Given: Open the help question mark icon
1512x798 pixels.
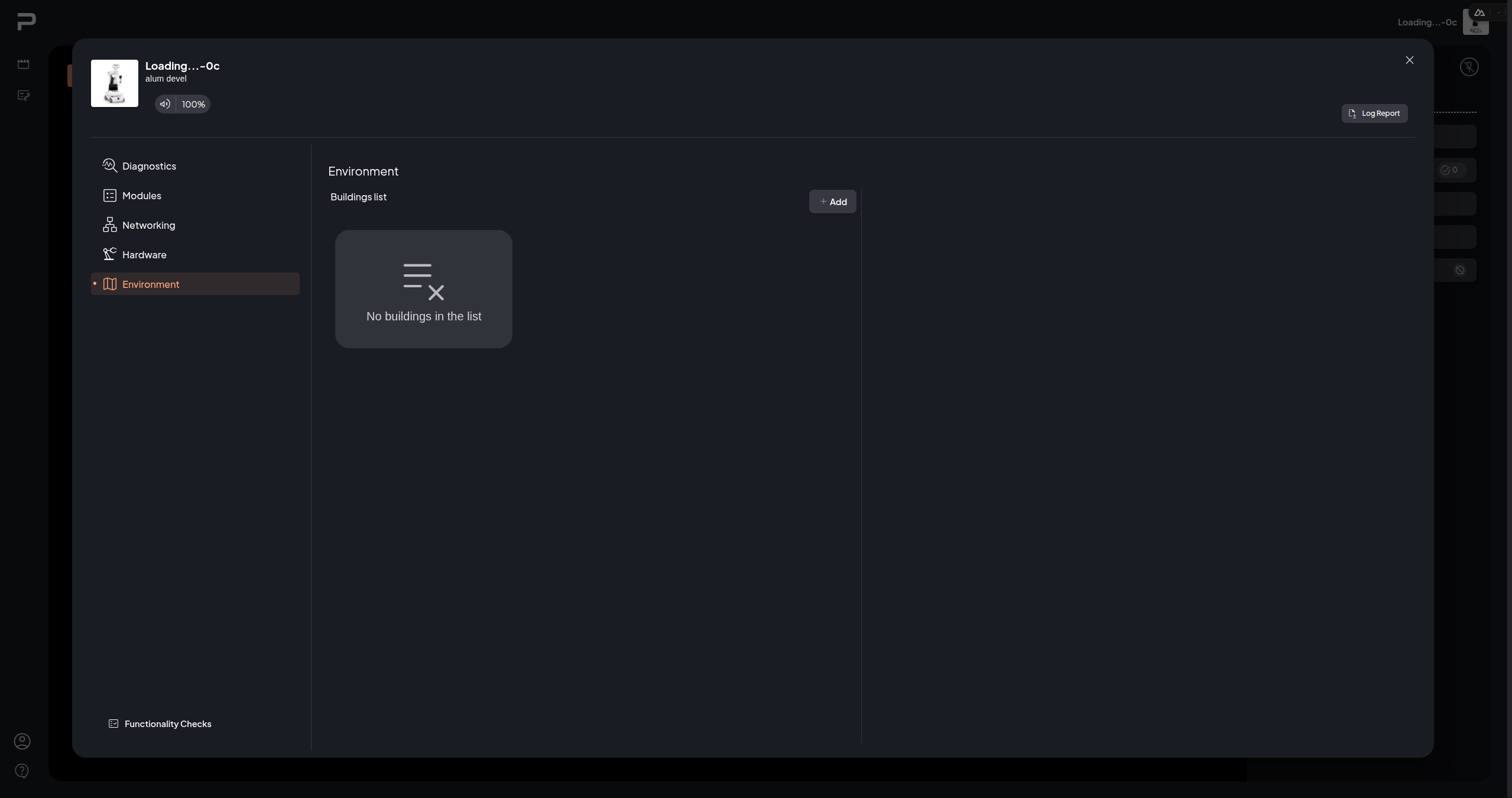Looking at the screenshot, I should coord(22,771).
